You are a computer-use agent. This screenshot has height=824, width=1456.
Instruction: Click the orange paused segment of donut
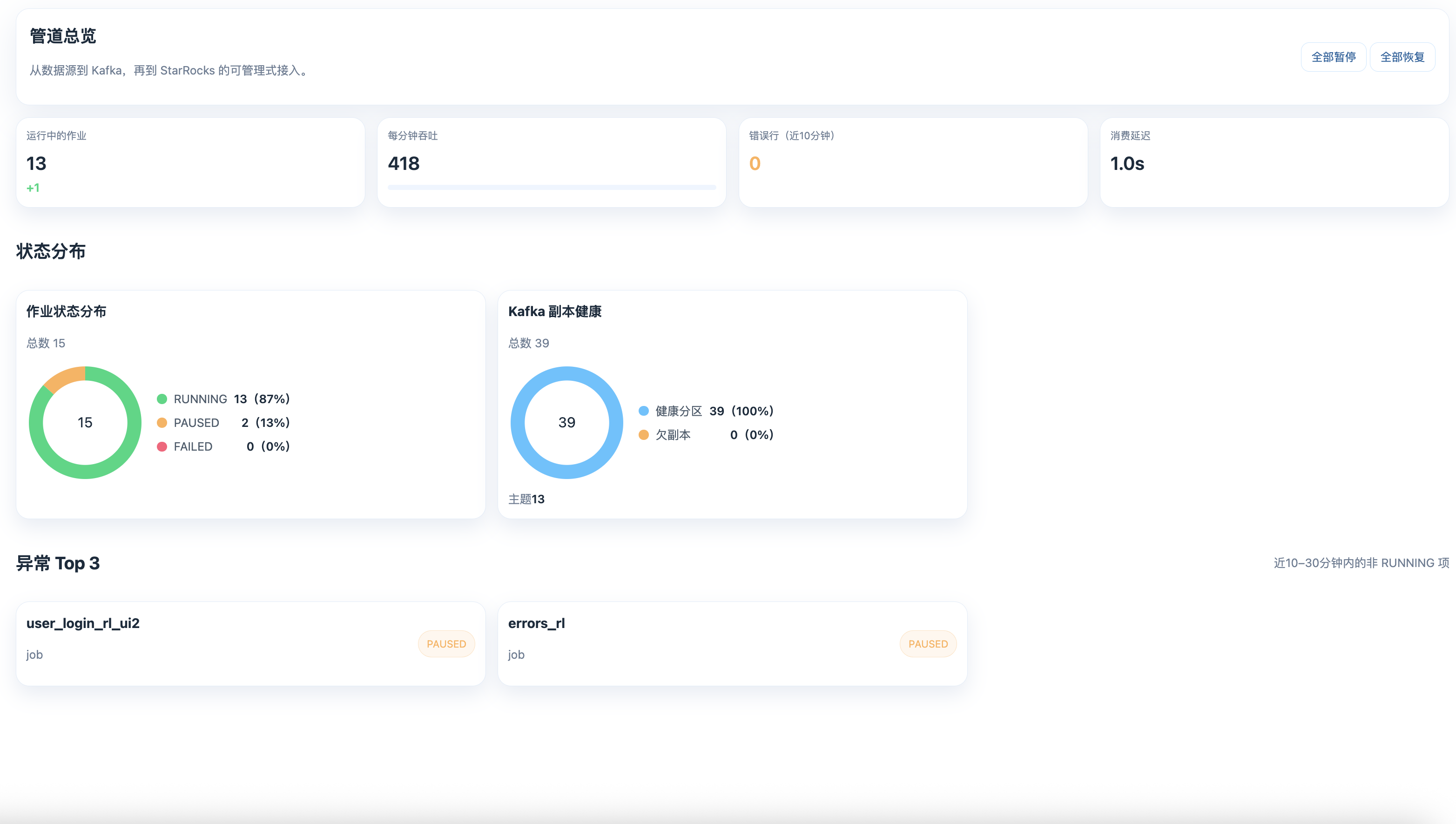point(65,378)
